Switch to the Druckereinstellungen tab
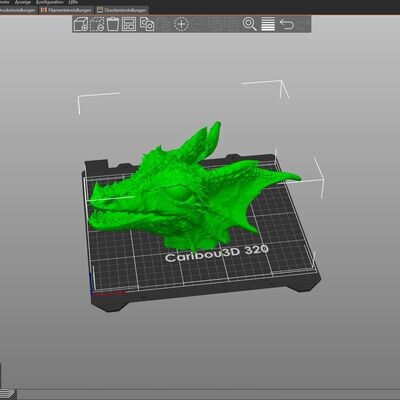 (122, 10)
